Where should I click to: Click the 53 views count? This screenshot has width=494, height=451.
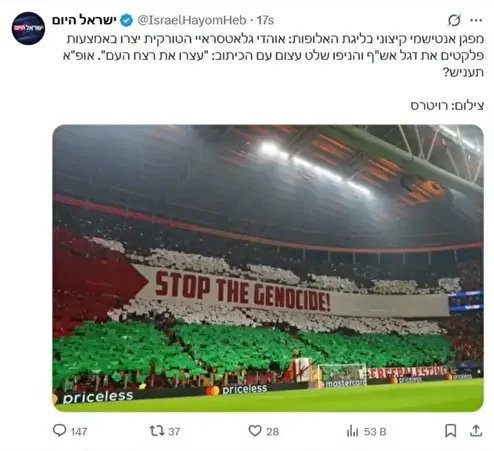pos(375,432)
